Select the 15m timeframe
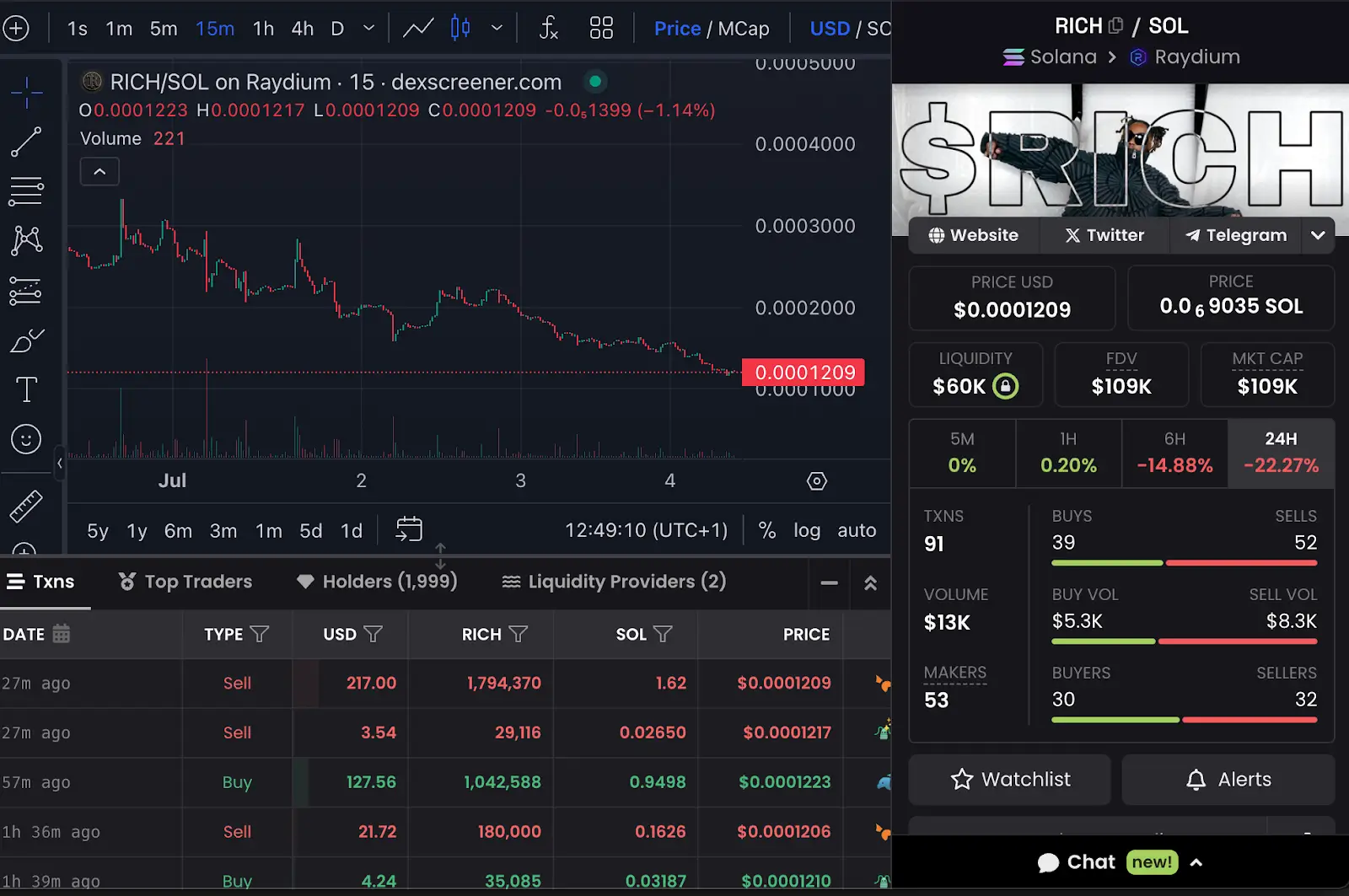 [x=215, y=28]
